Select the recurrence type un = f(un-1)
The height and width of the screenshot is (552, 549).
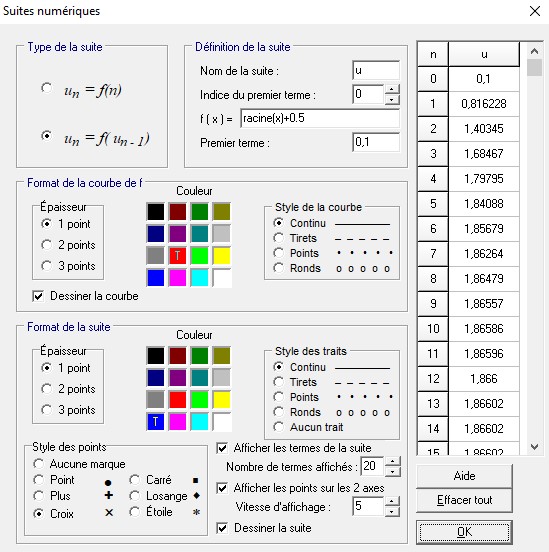46,136
